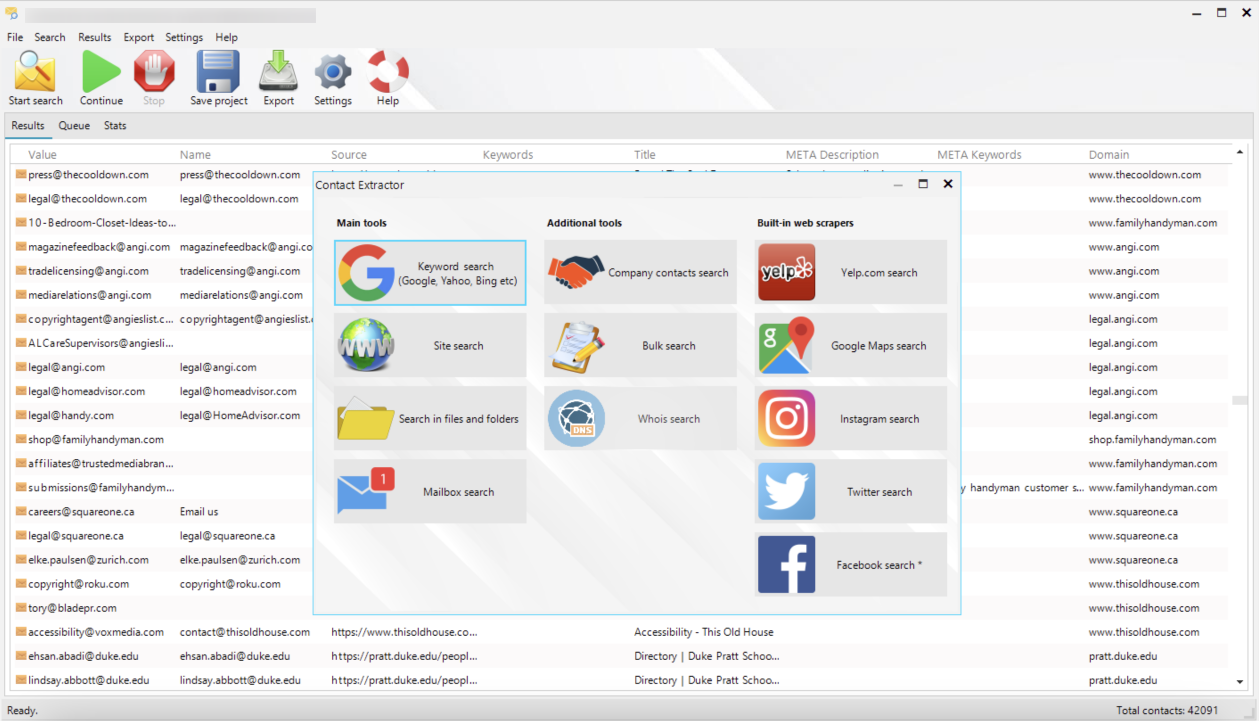Launch Company contacts search
Viewport: 1259px width, 721px height.
[x=640, y=273]
